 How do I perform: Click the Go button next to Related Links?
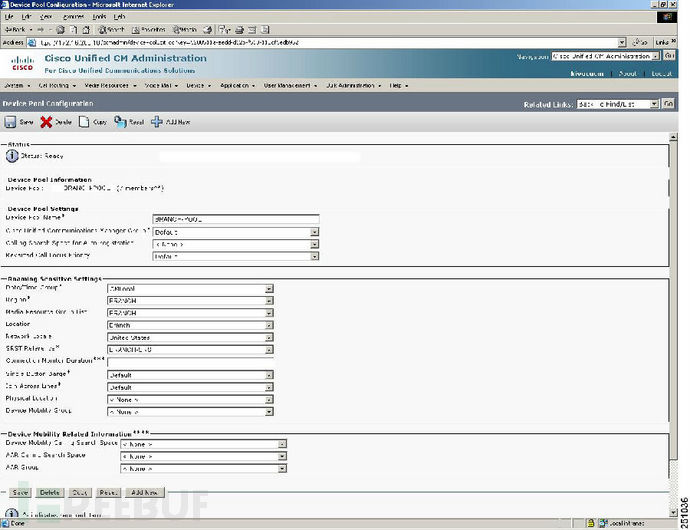tap(668, 104)
